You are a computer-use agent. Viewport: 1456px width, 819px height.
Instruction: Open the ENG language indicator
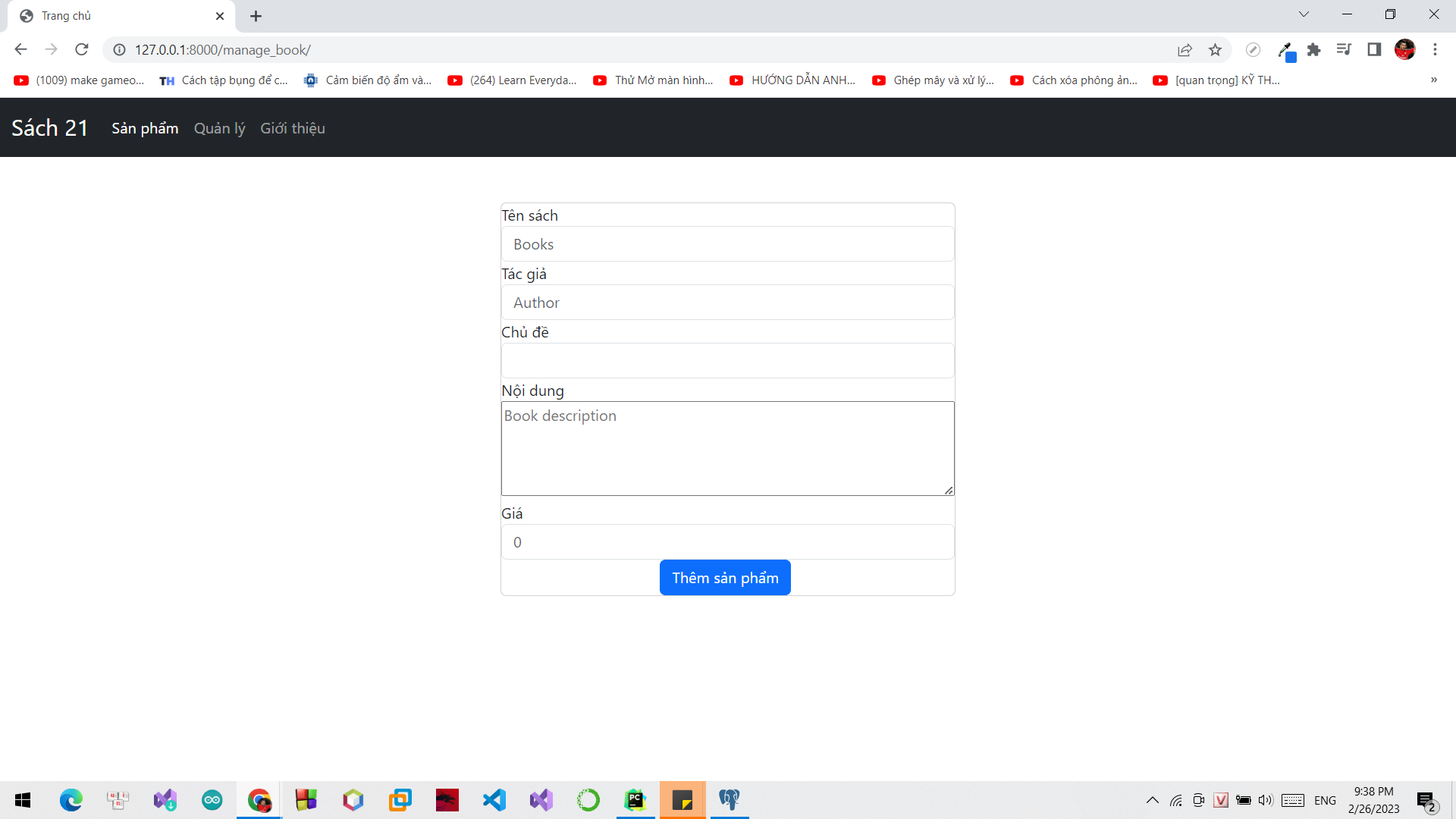1325,800
